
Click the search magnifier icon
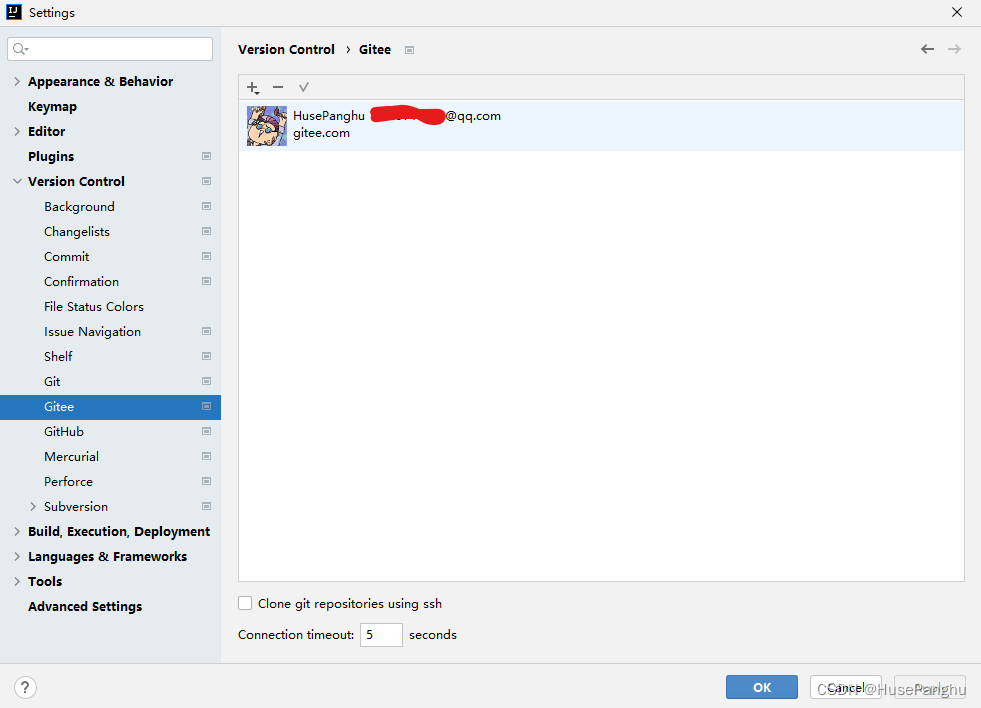tap(20, 49)
